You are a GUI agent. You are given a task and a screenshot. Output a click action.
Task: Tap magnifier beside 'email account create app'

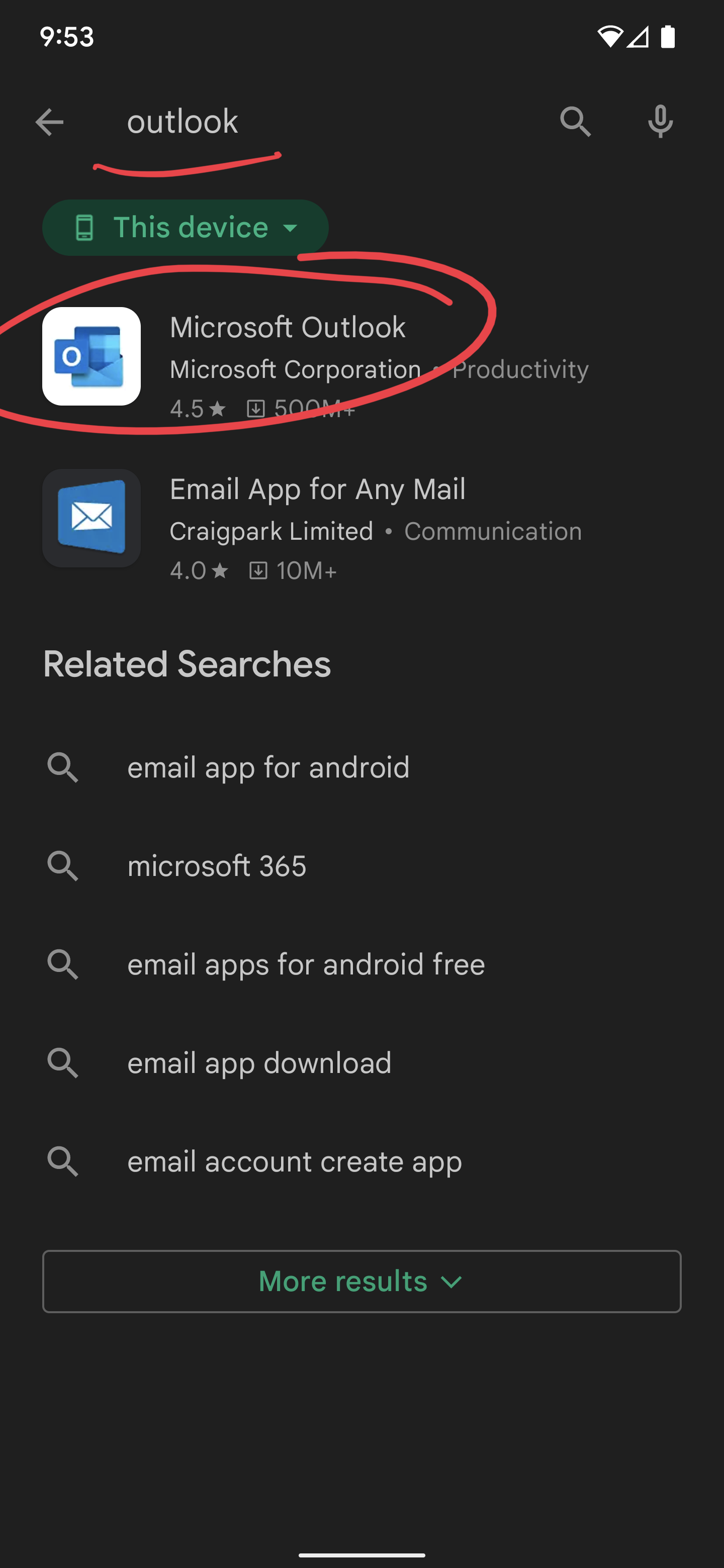point(63,1162)
